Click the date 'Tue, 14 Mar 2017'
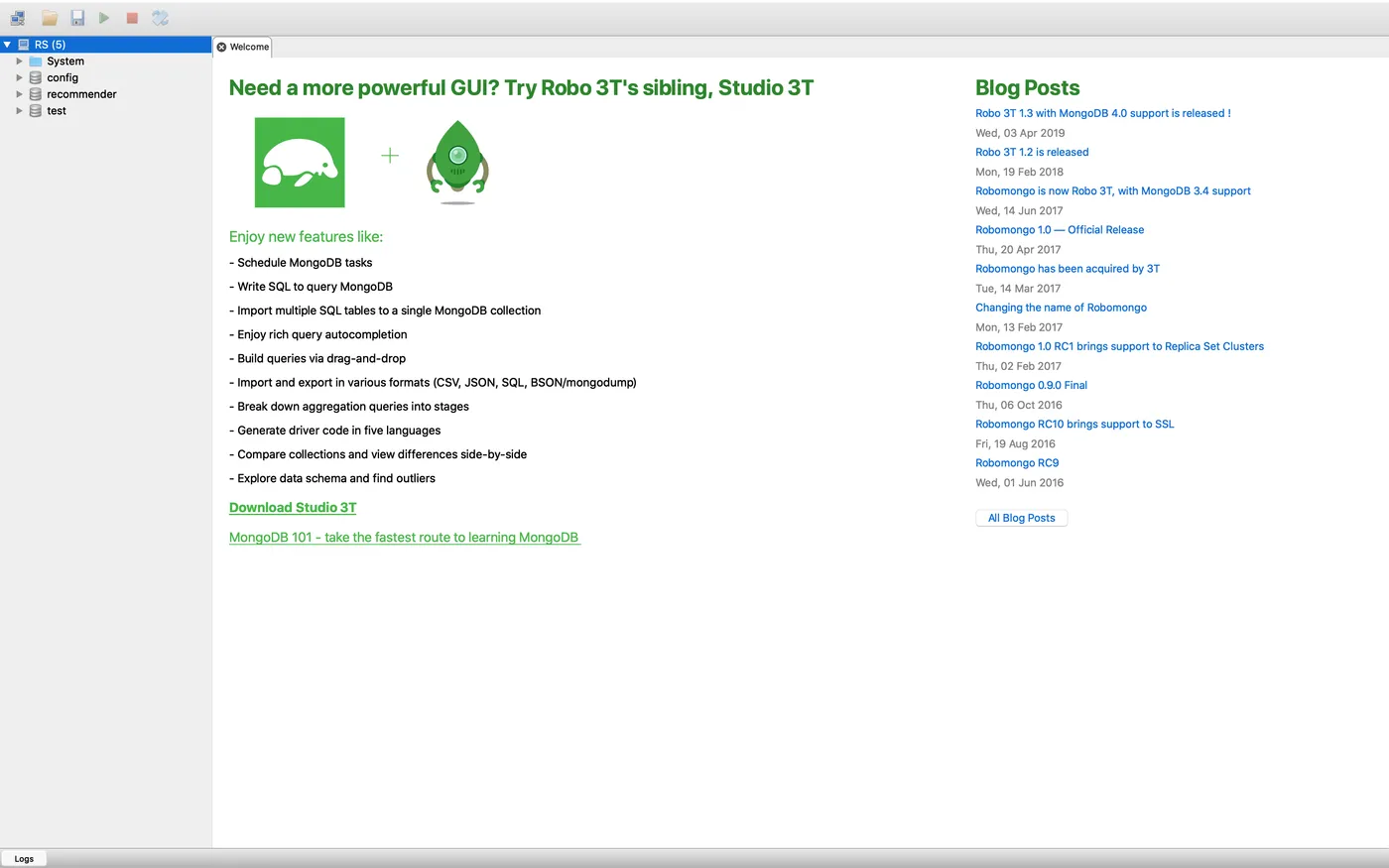 (1018, 289)
